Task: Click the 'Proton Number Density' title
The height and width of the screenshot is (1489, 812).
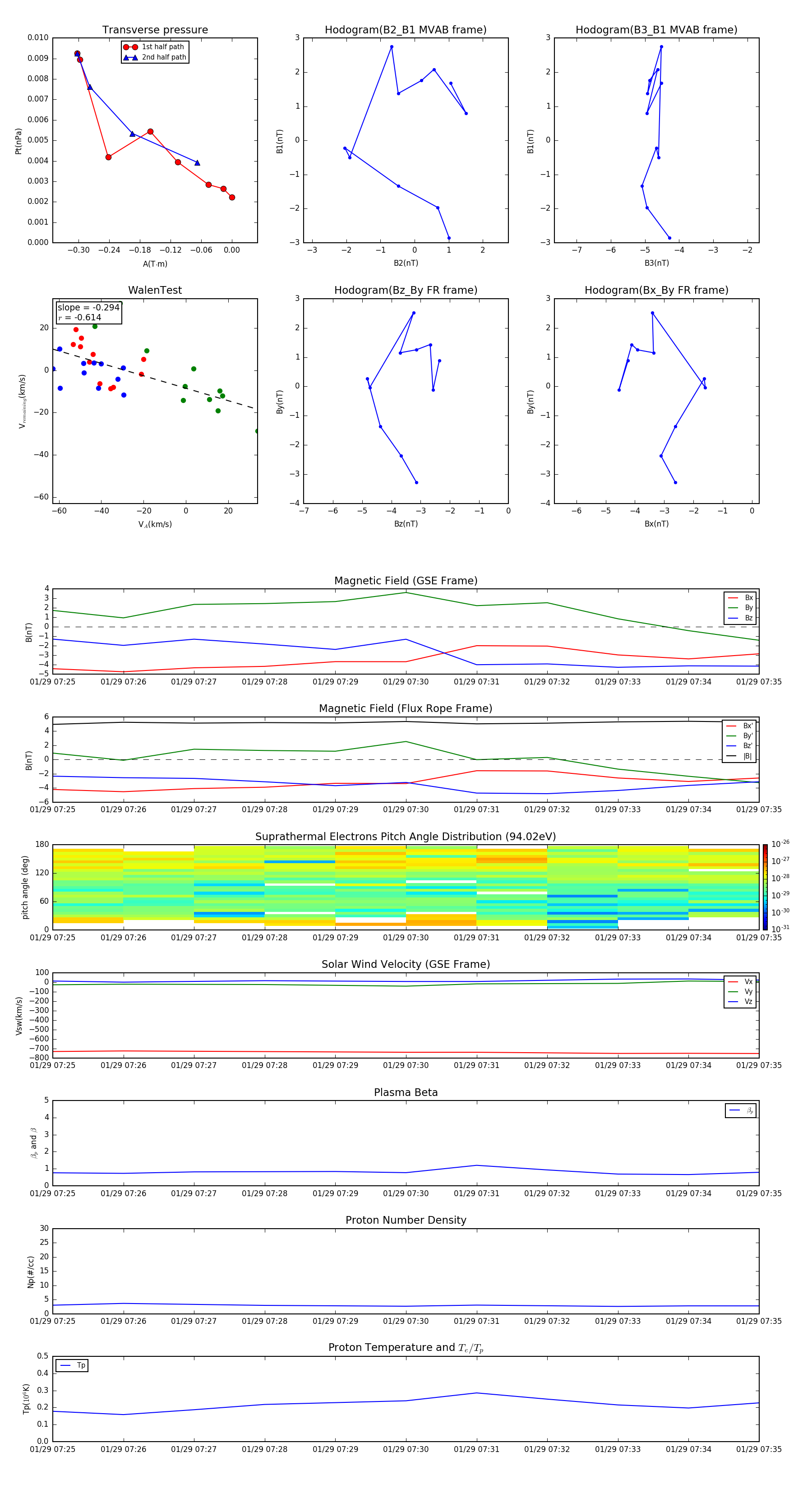Action: pos(406,1220)
